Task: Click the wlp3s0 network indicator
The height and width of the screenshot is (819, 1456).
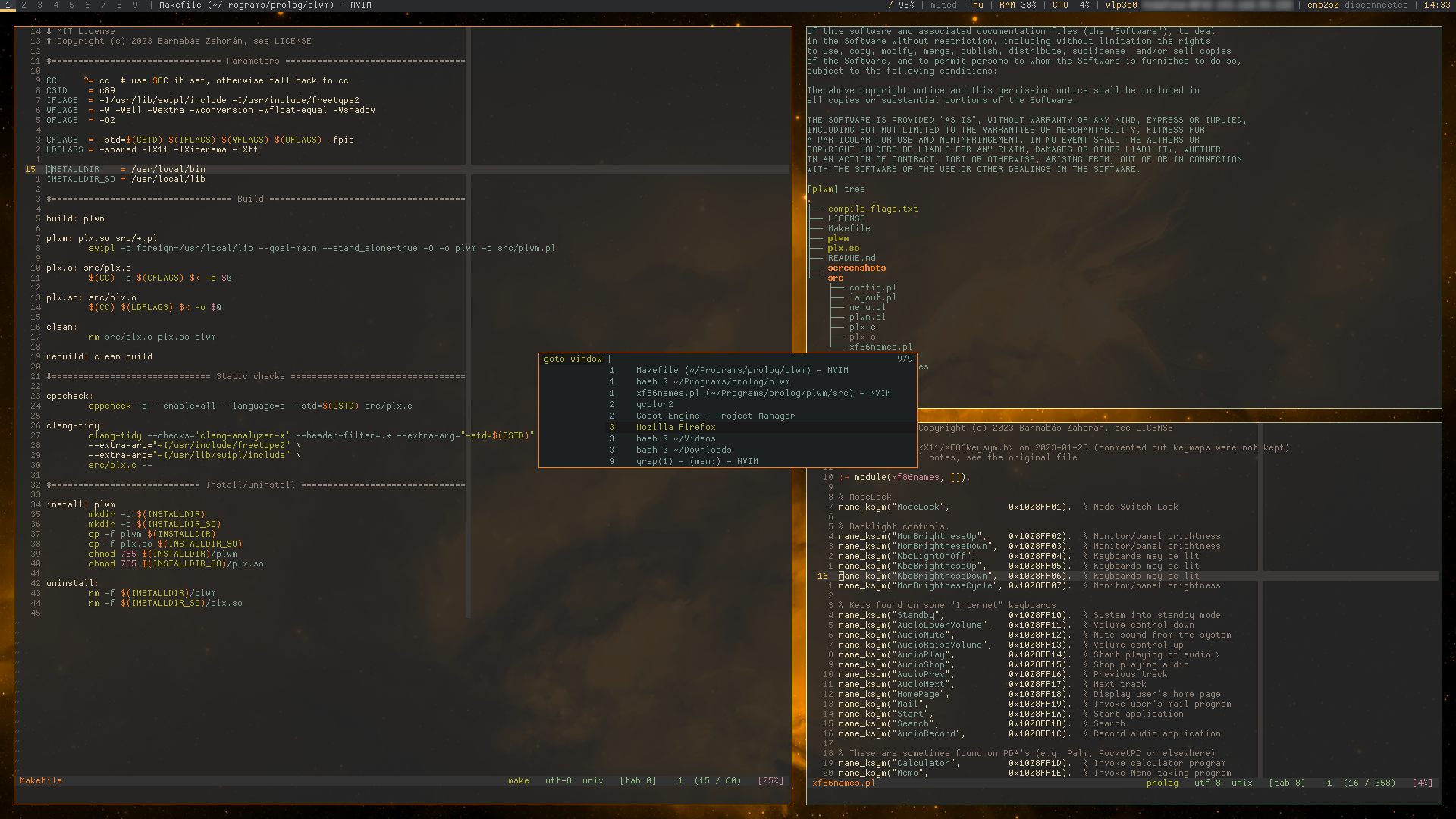Action: (x=1122, y=5)
